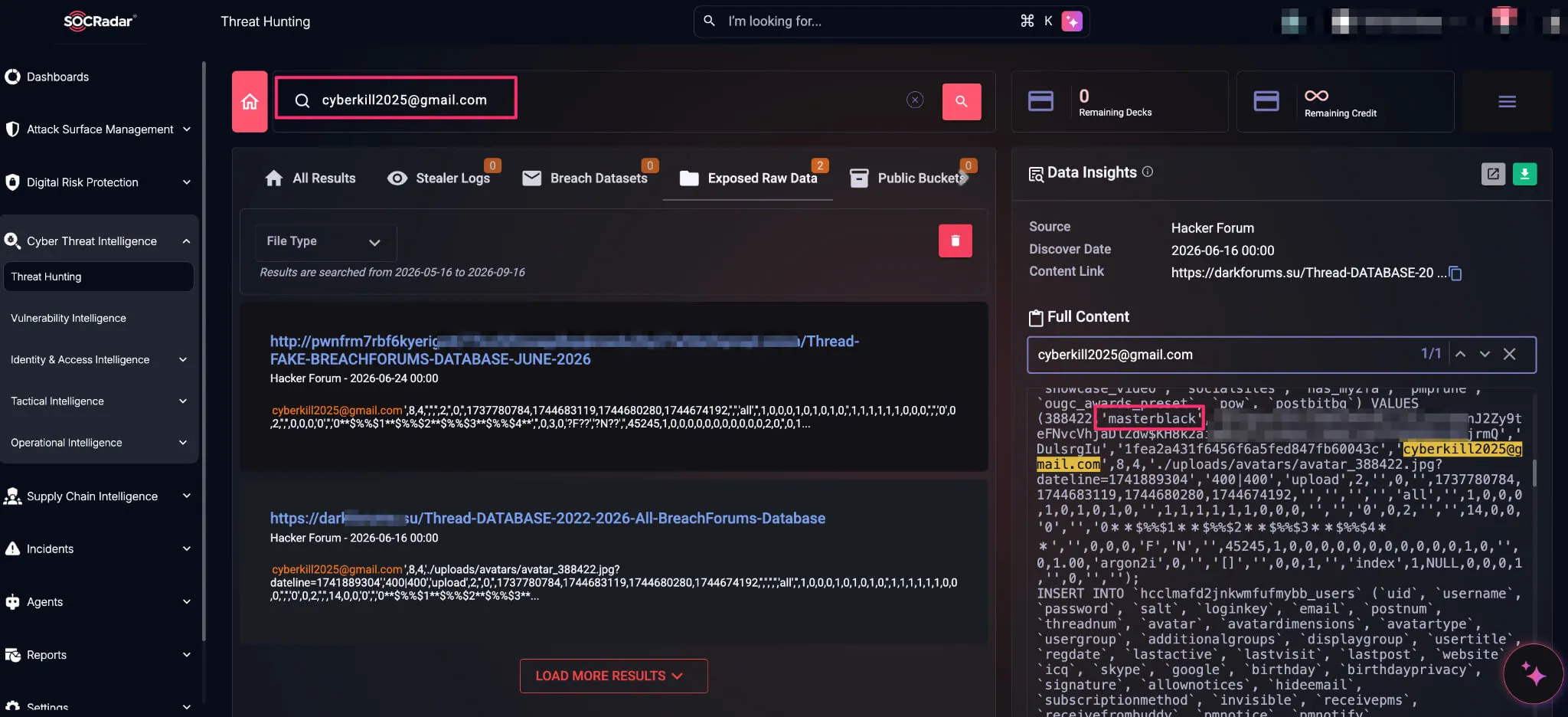The width and height of the screenshot is (1568, 717).
Task: Click the home icon button
Action: [250, 102]
